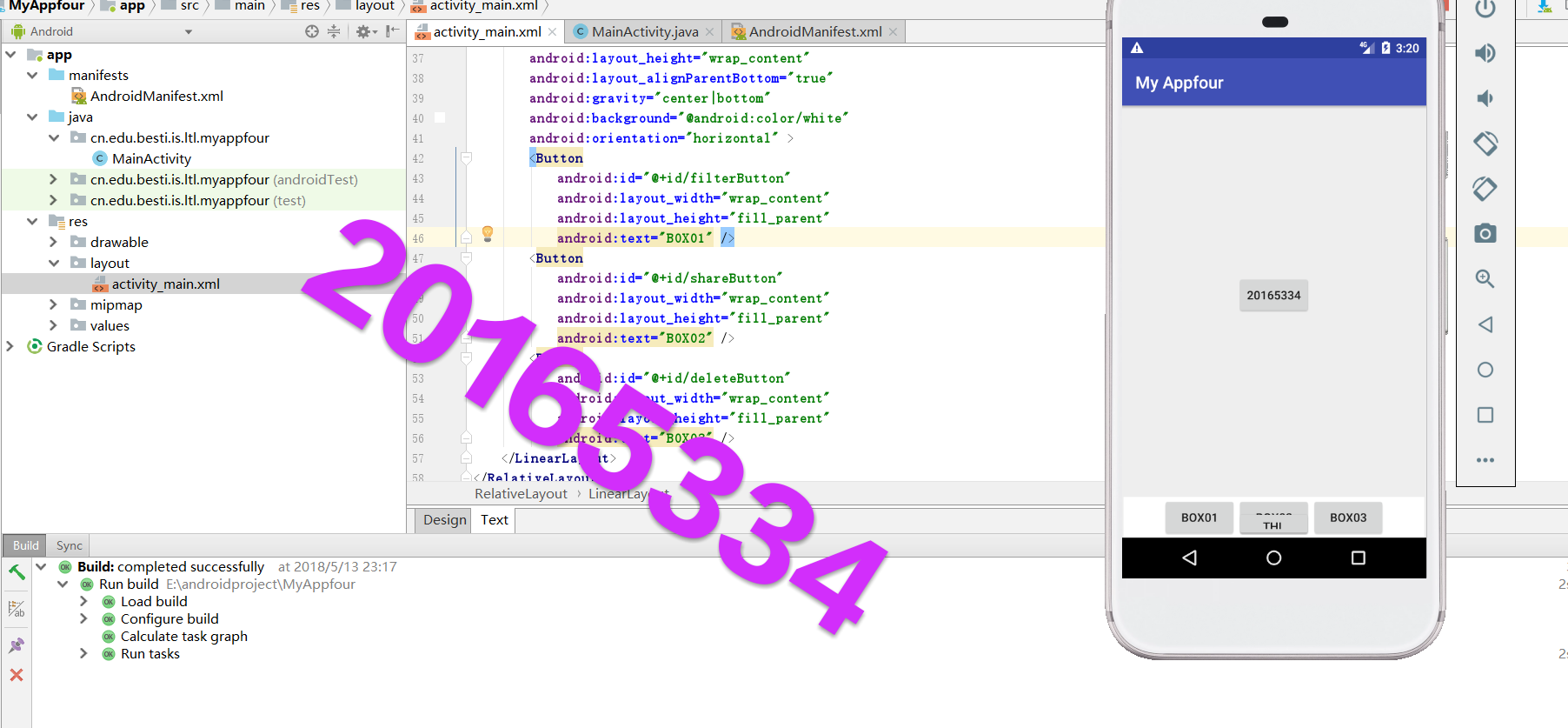Image resolution: width=1568 pixels, height=728 pixels.
Task: Click the emulator Volume Up icon
Action: pyautogui.click(x=1485, y=53)
